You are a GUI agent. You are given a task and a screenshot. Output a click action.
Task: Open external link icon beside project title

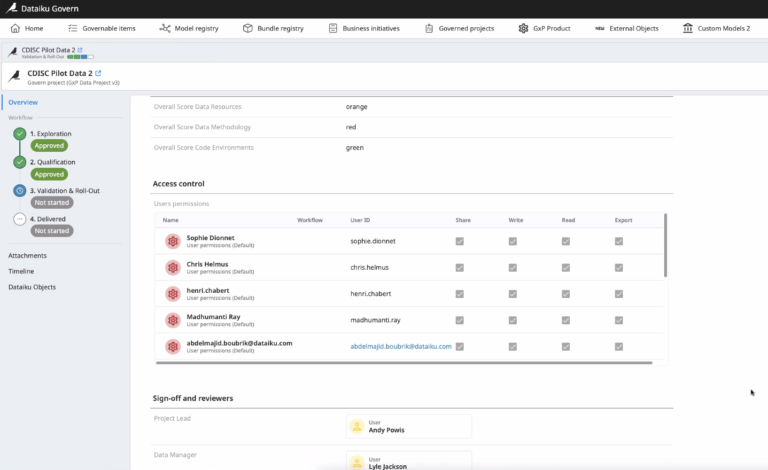tap(98, 73)
